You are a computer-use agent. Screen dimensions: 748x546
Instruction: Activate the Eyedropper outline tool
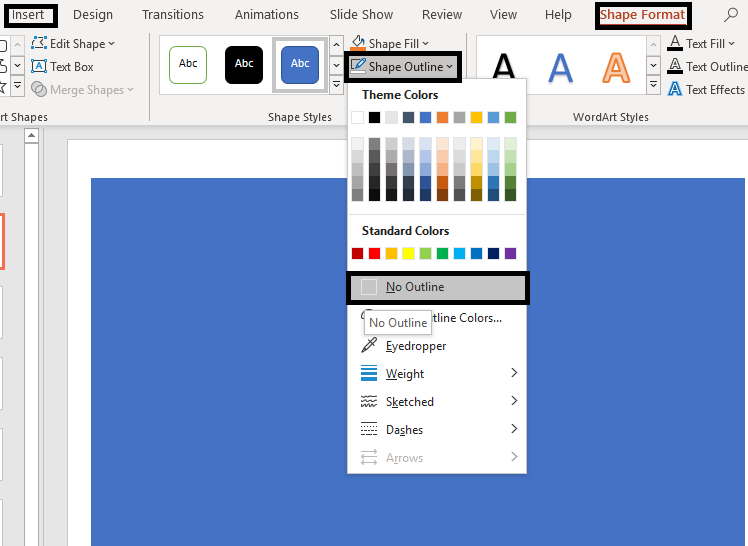point(437,346)
